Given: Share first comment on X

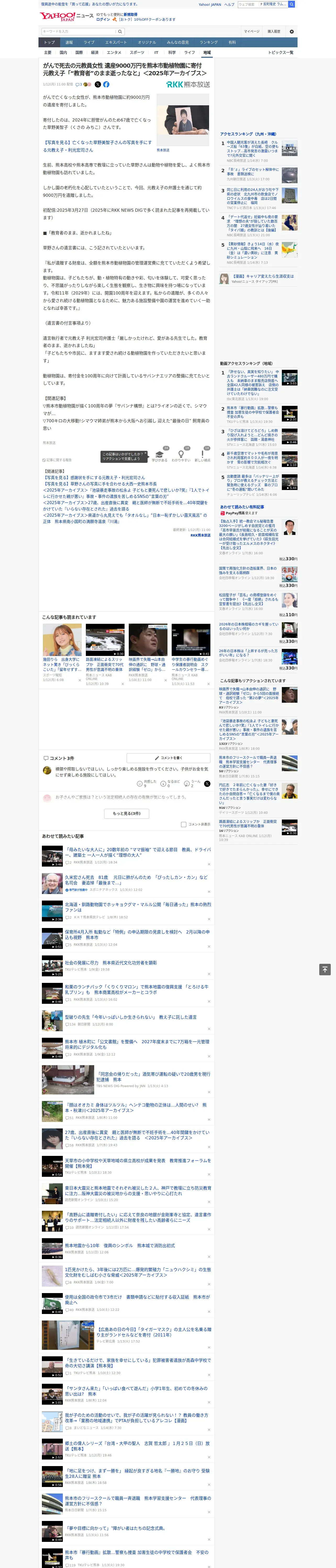Looking at the screenshot, I should [x=207, y=784].
